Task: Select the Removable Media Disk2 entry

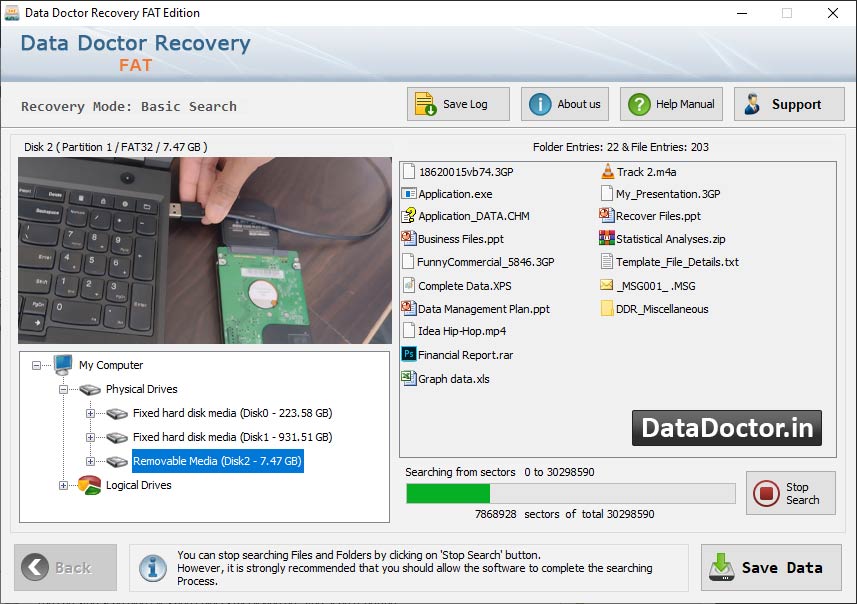Action: point(218,461)
